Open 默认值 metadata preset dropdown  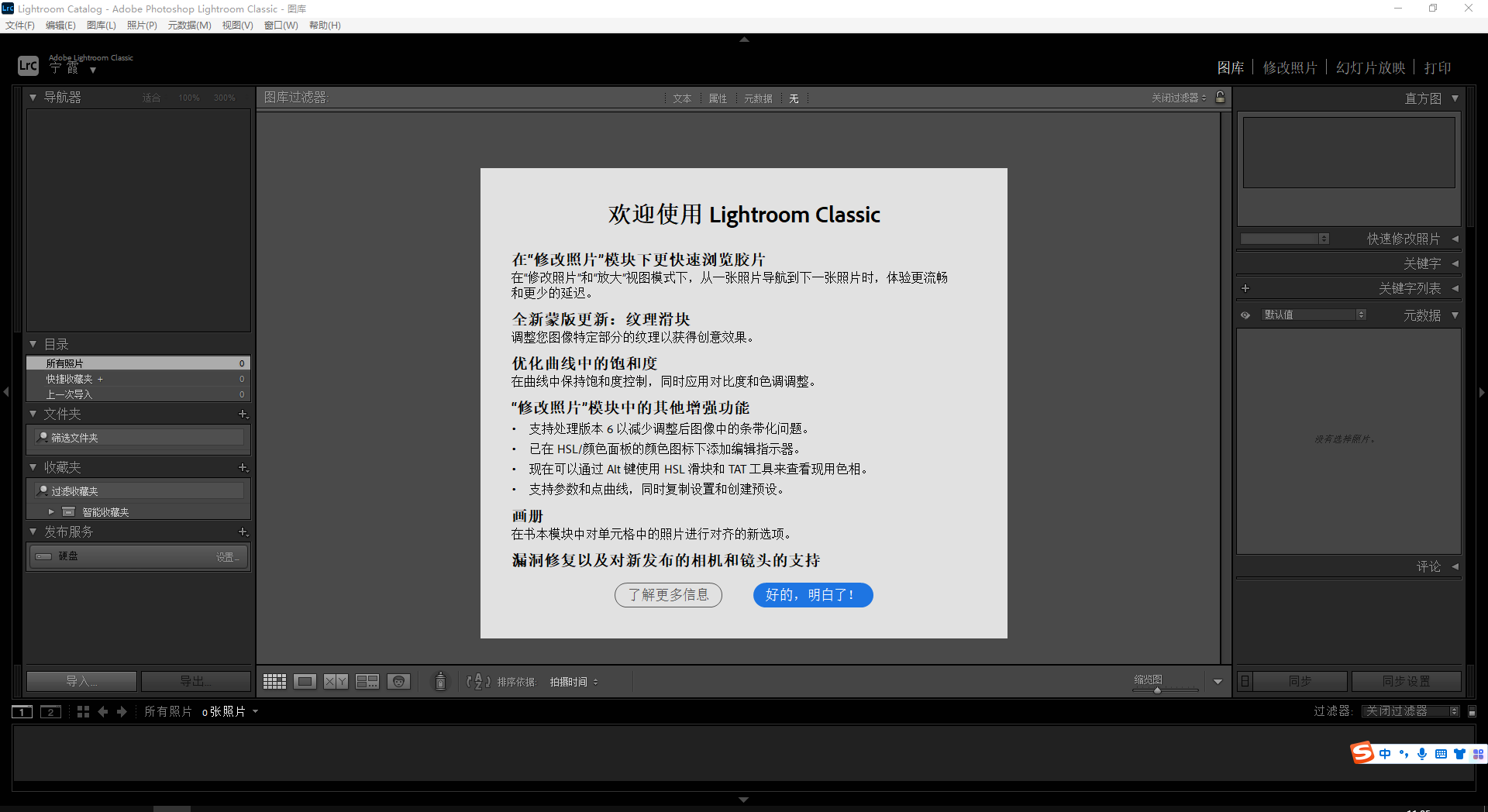point(1312,315)
